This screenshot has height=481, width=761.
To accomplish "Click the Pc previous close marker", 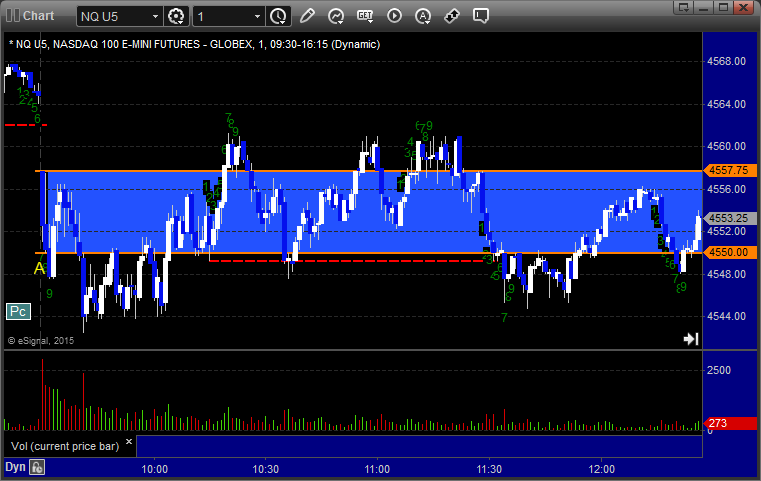I will [x=18, y=312].
